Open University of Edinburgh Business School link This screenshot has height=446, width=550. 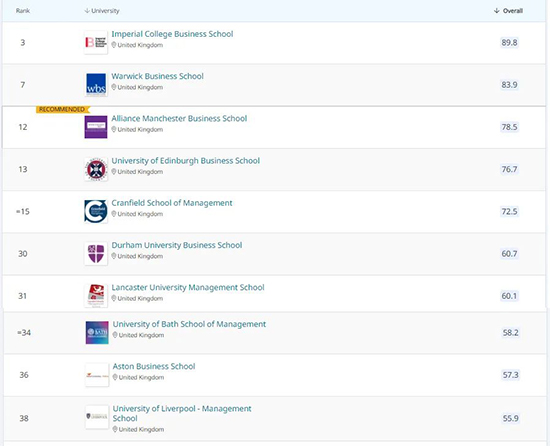[x=186, y=161]
